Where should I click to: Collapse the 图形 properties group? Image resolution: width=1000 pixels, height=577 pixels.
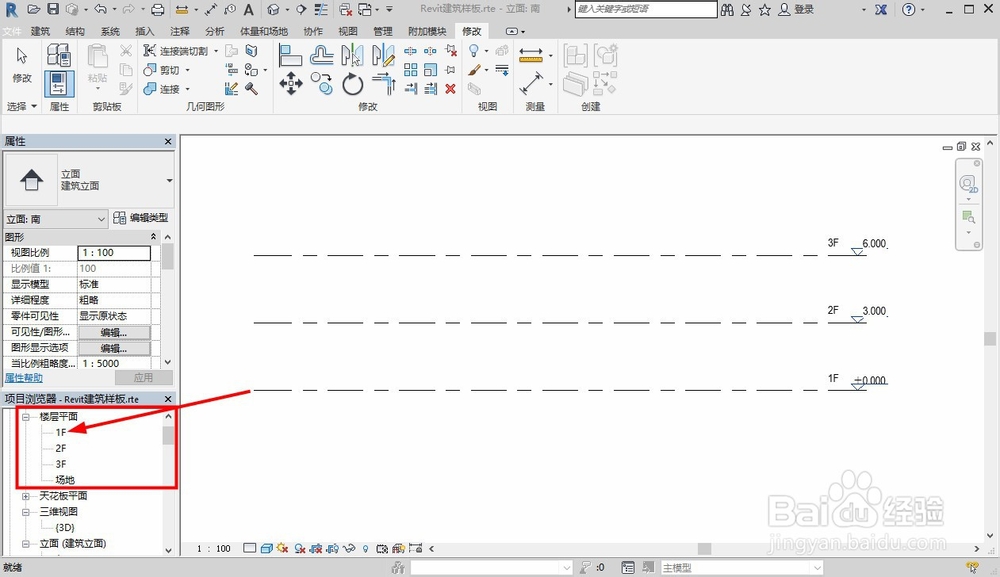153,237
